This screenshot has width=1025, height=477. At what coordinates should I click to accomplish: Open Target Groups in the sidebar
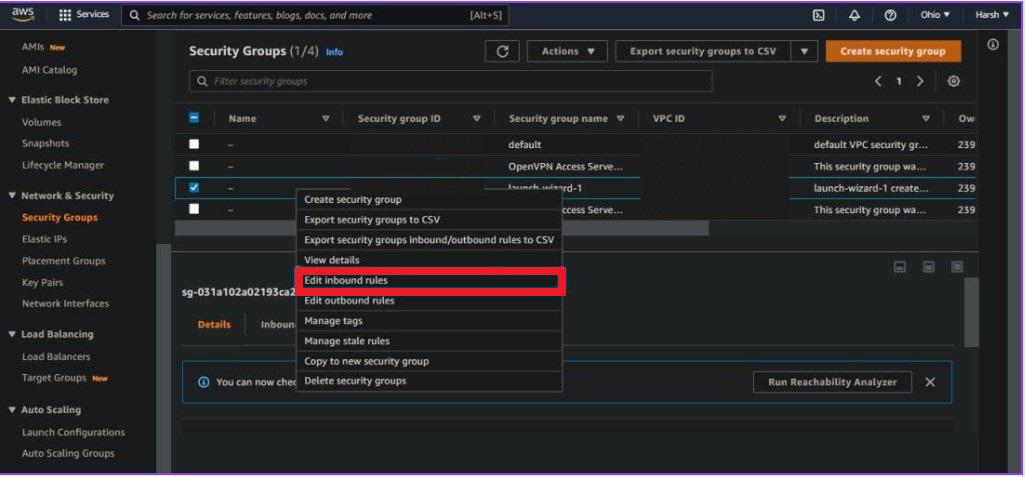[54, 378]
